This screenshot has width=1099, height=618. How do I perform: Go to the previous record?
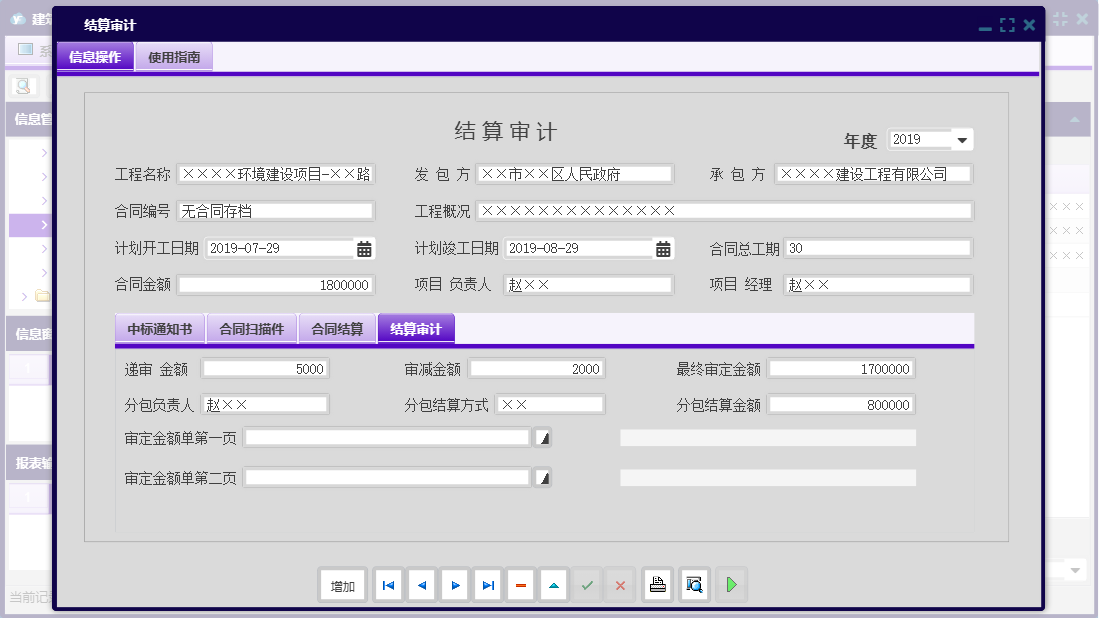pyautogui.click(x=421, y=585)
